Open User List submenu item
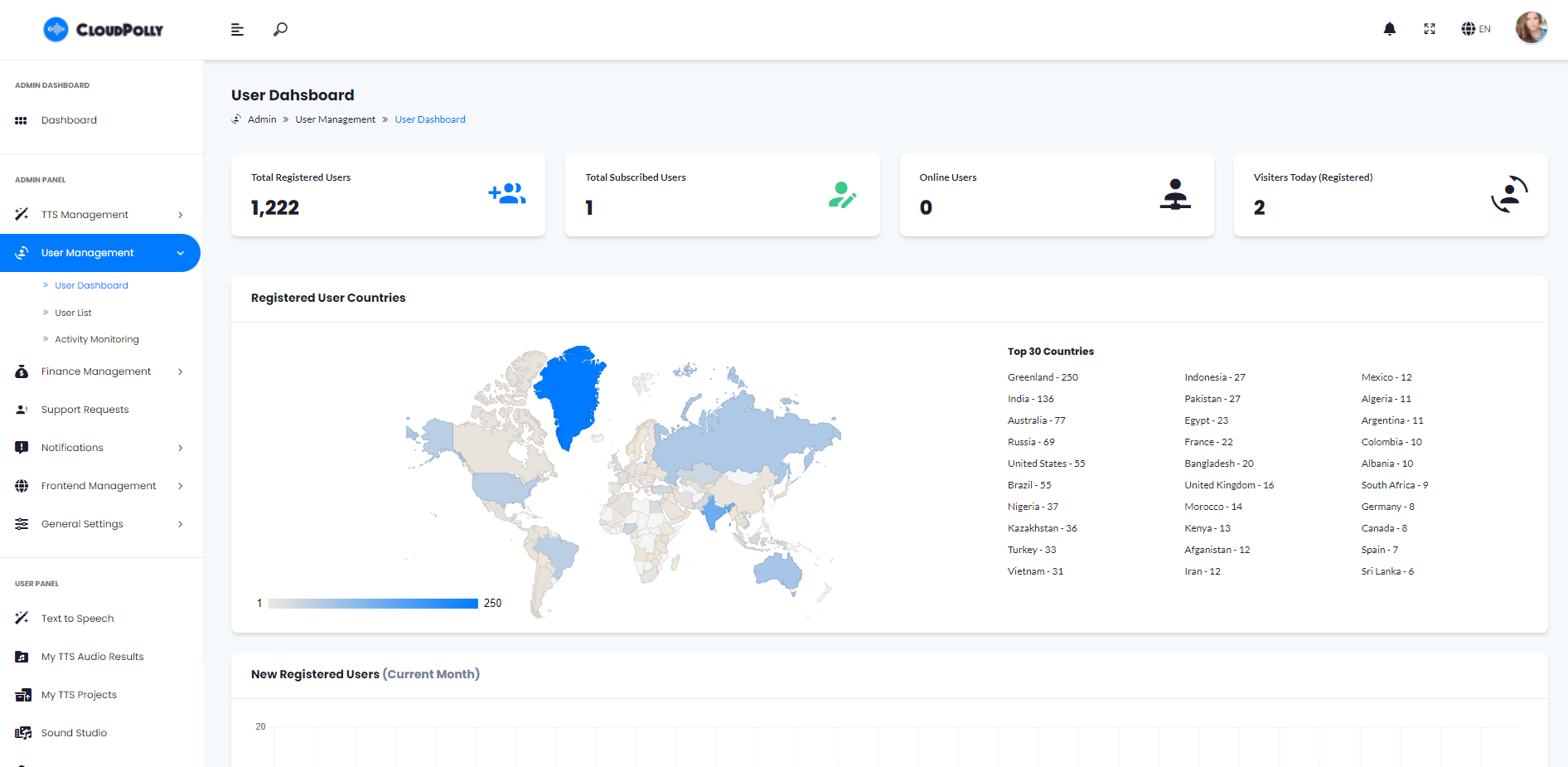The image size is (1568, 767). [x=73, y=313]
